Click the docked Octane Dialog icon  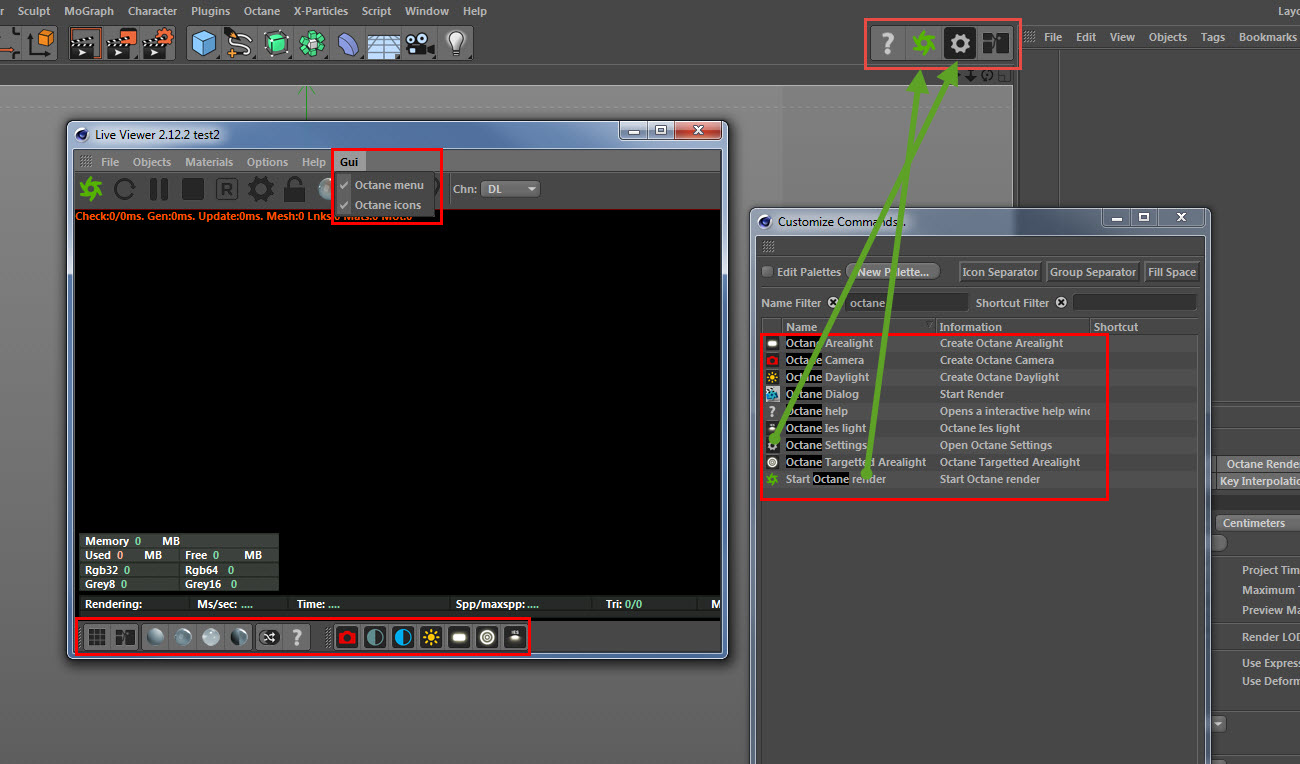[996, 43]
